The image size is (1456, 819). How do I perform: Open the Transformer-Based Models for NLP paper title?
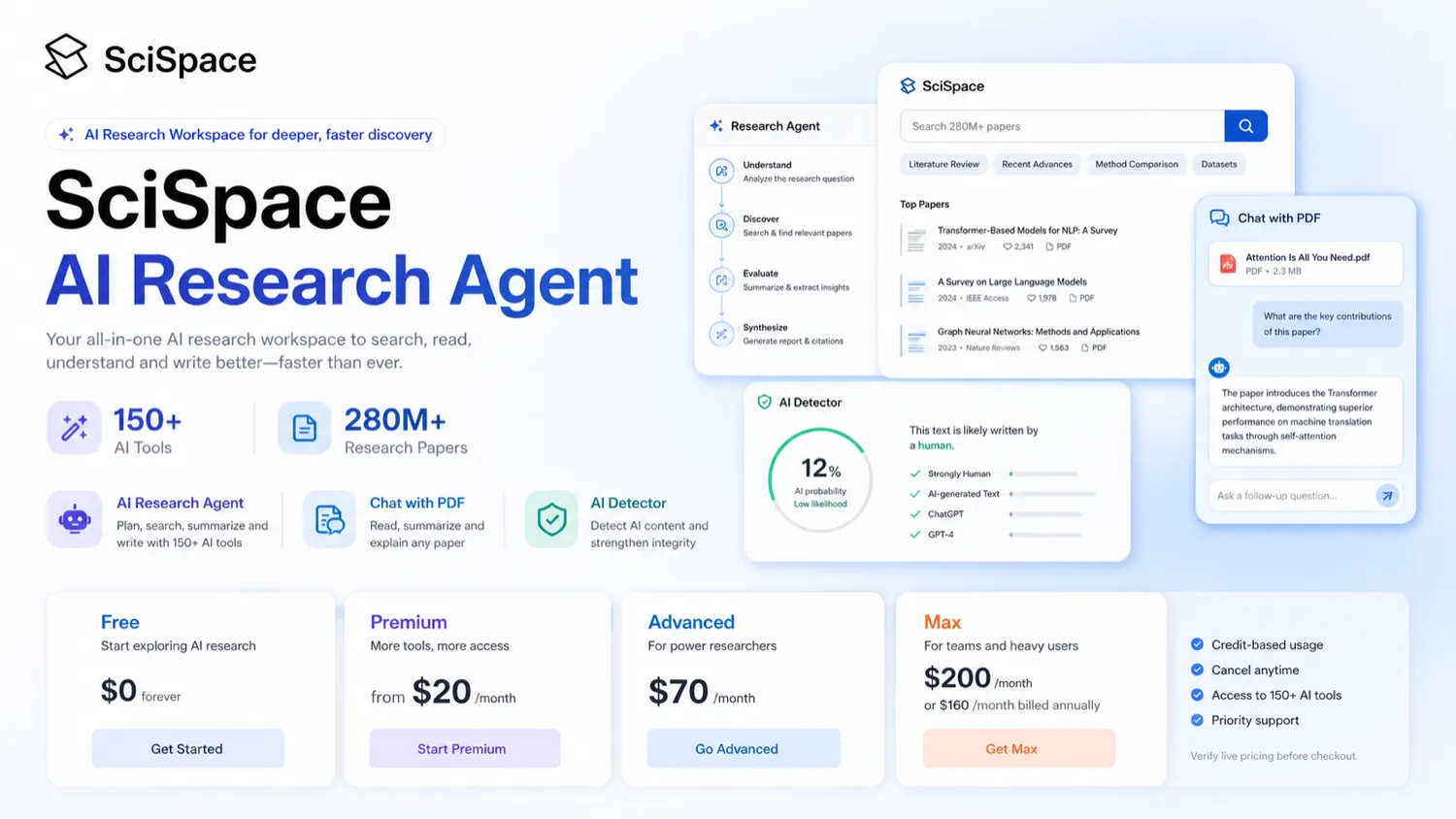coord(1027,231)
